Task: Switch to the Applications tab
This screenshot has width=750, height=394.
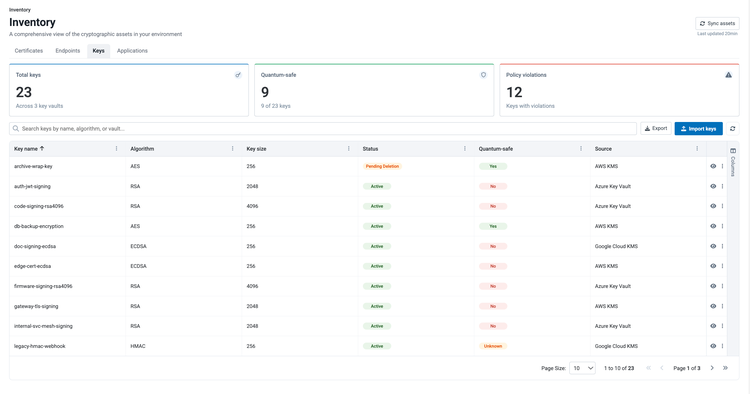Action: click(132, 51)
